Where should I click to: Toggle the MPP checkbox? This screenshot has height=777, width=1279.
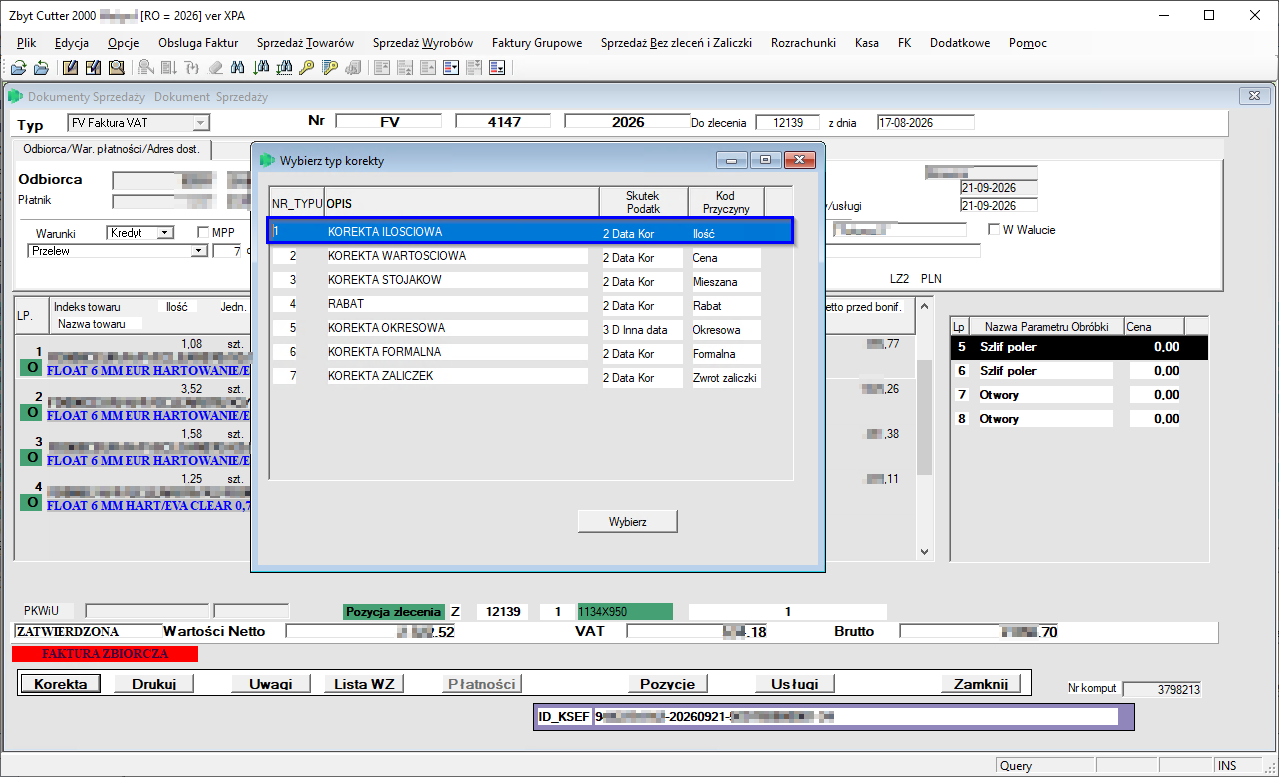pos(204,232)
